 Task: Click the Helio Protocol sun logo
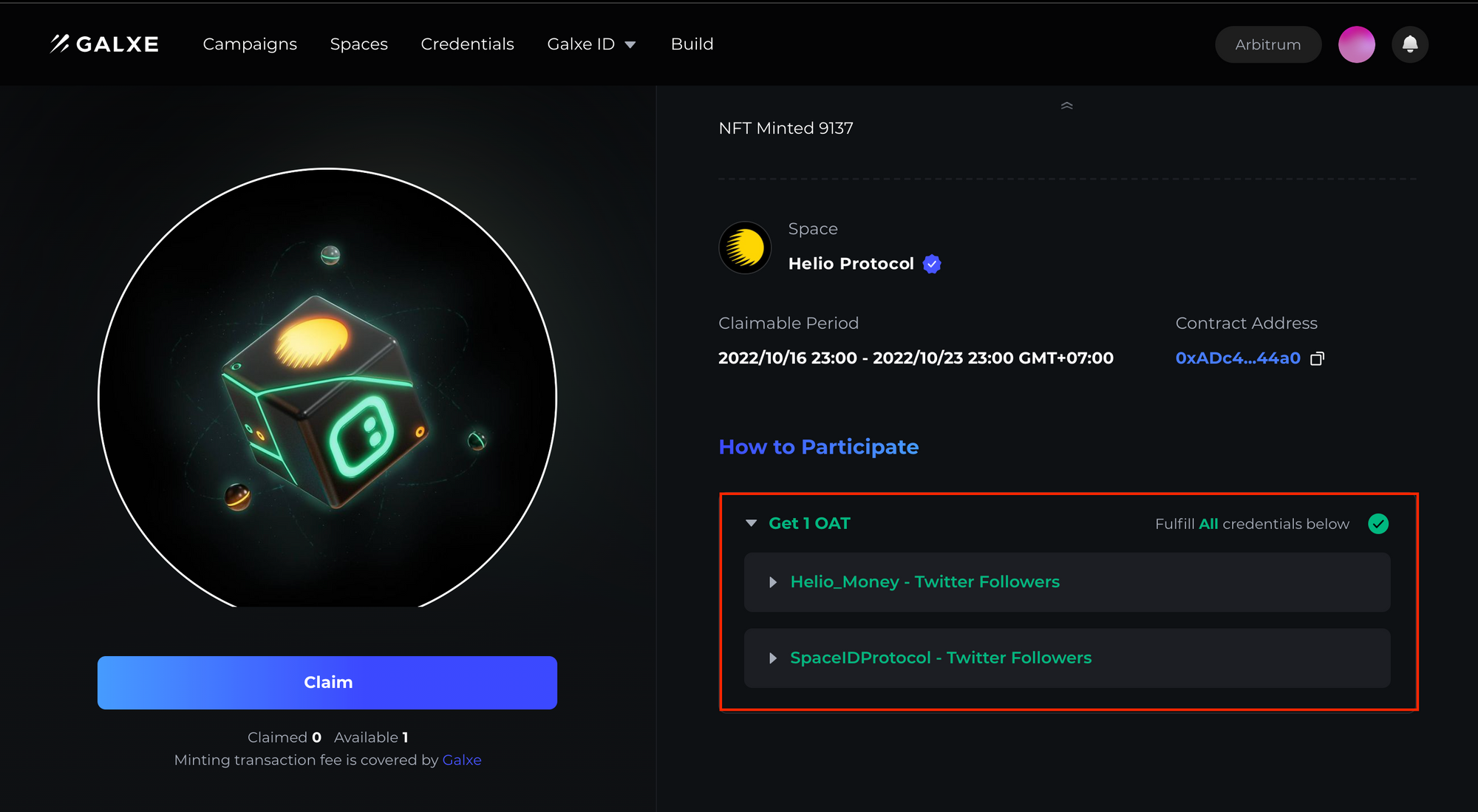tap(745, 248)
